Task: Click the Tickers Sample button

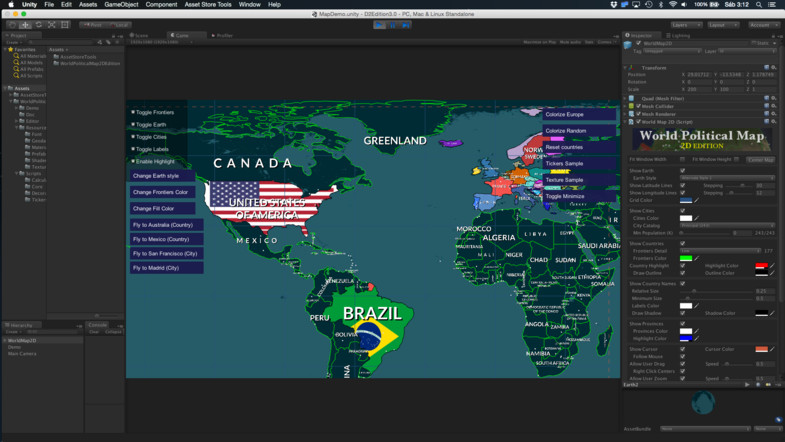Action: click(579, 164)
